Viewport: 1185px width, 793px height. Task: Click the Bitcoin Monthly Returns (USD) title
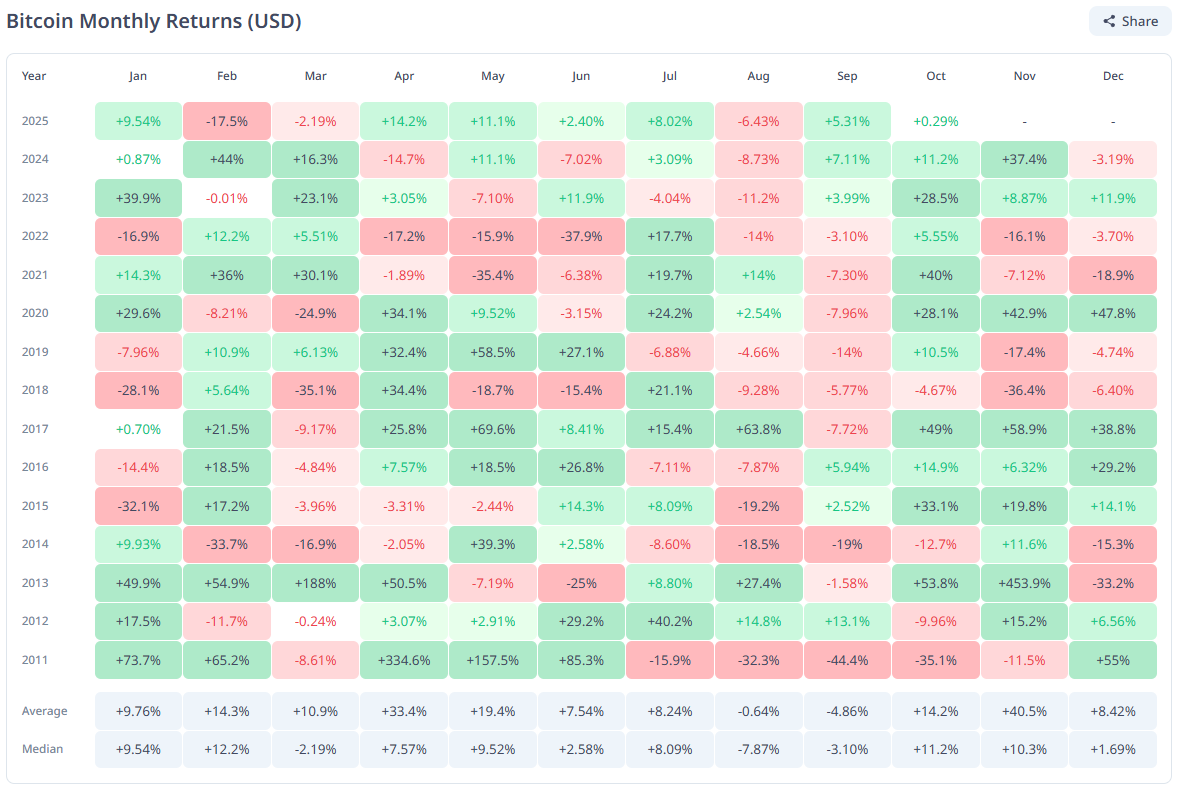[x=152, y=21]
